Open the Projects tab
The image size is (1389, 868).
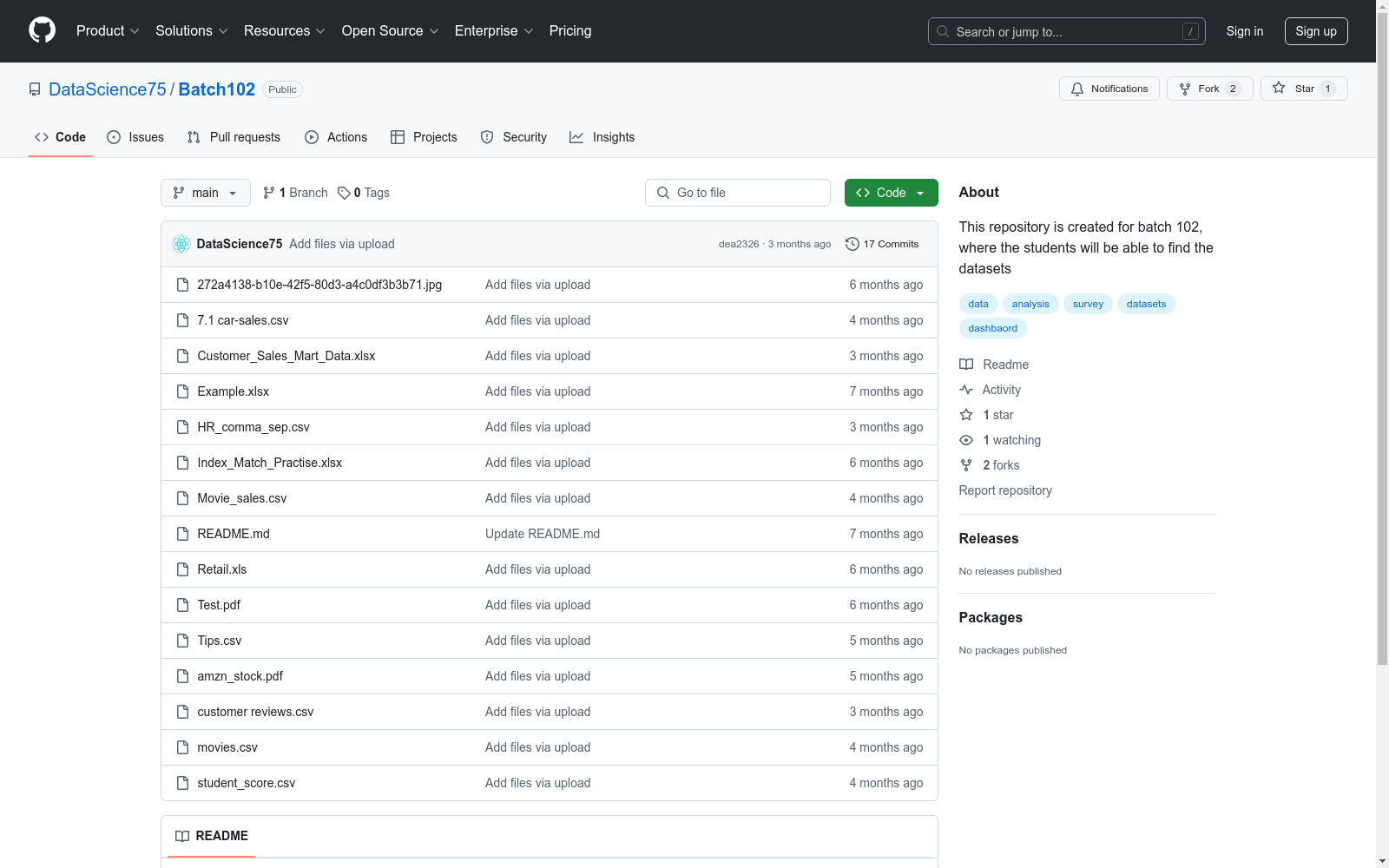tap(424, 137)
